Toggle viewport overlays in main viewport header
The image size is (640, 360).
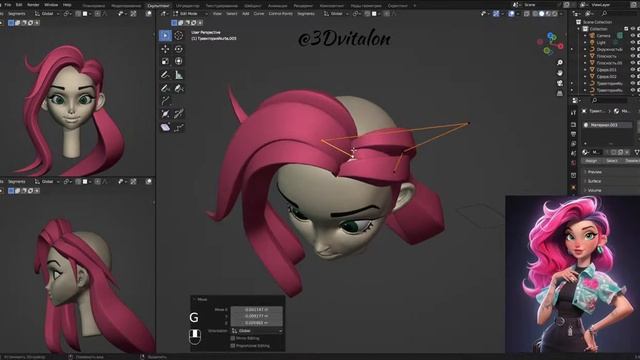coord(511,13)
